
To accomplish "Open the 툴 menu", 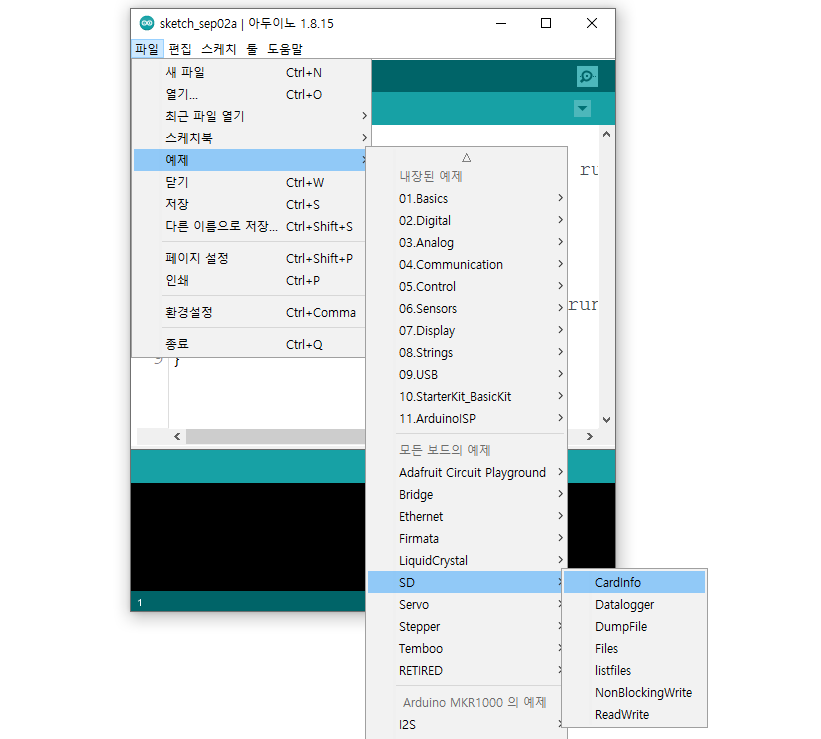I will 252,49.
